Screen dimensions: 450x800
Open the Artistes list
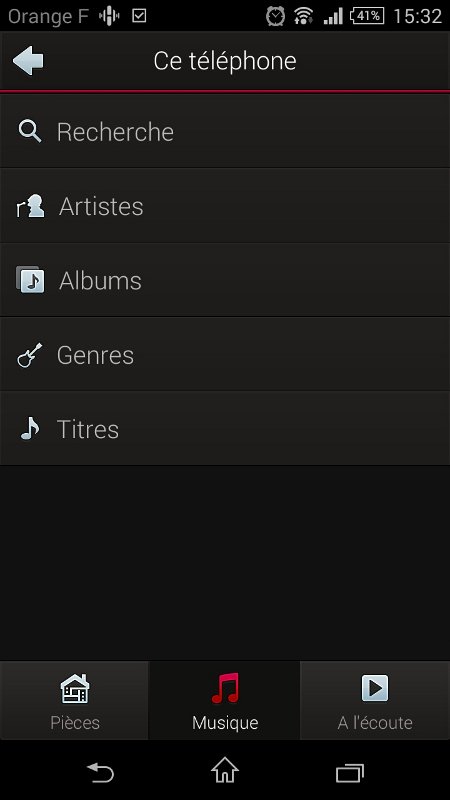tap(225, 206)
